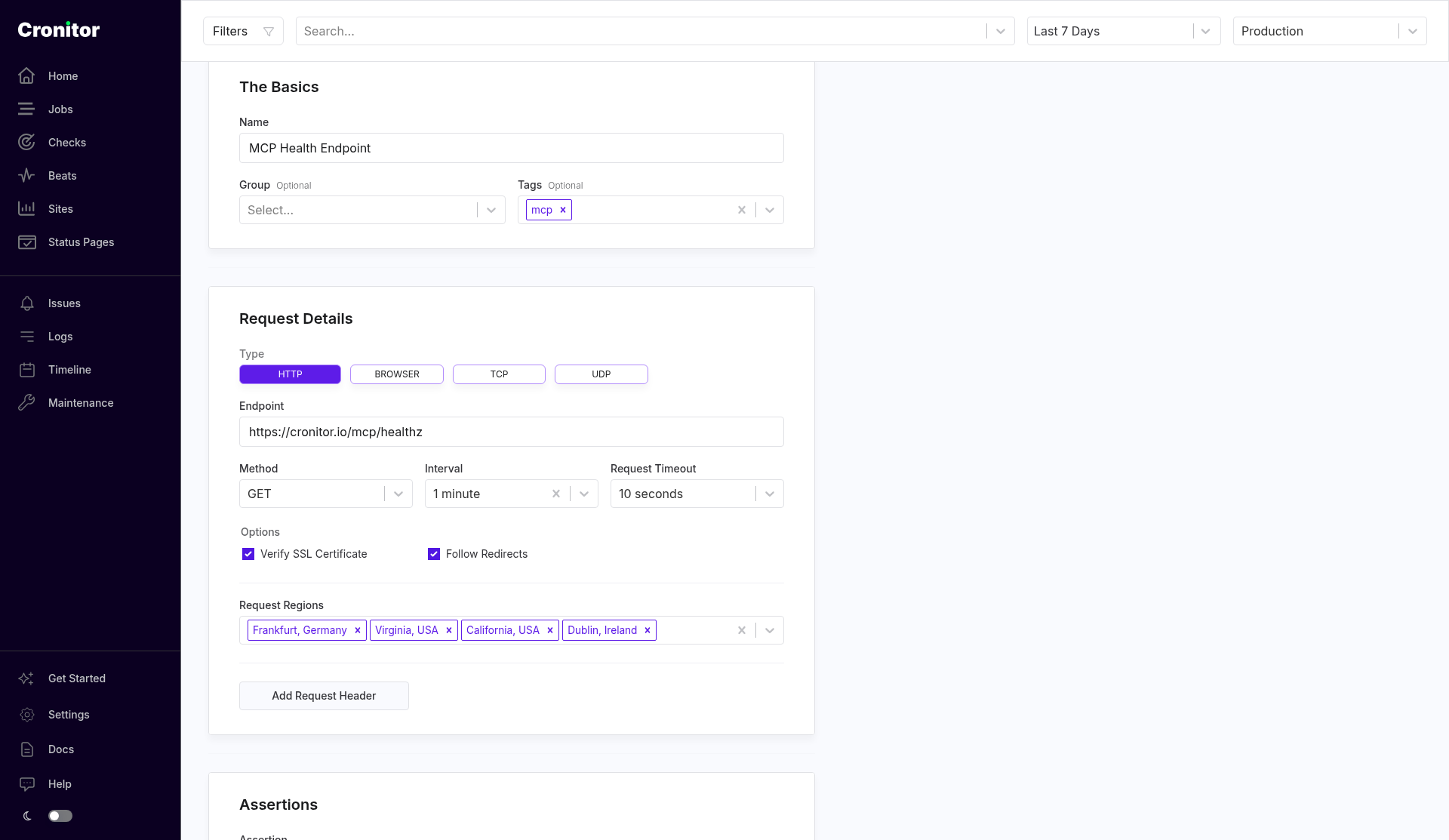1449x840 pixels.
Task: Remove the Virginia, USA region
Action: [x=449, y=630]
